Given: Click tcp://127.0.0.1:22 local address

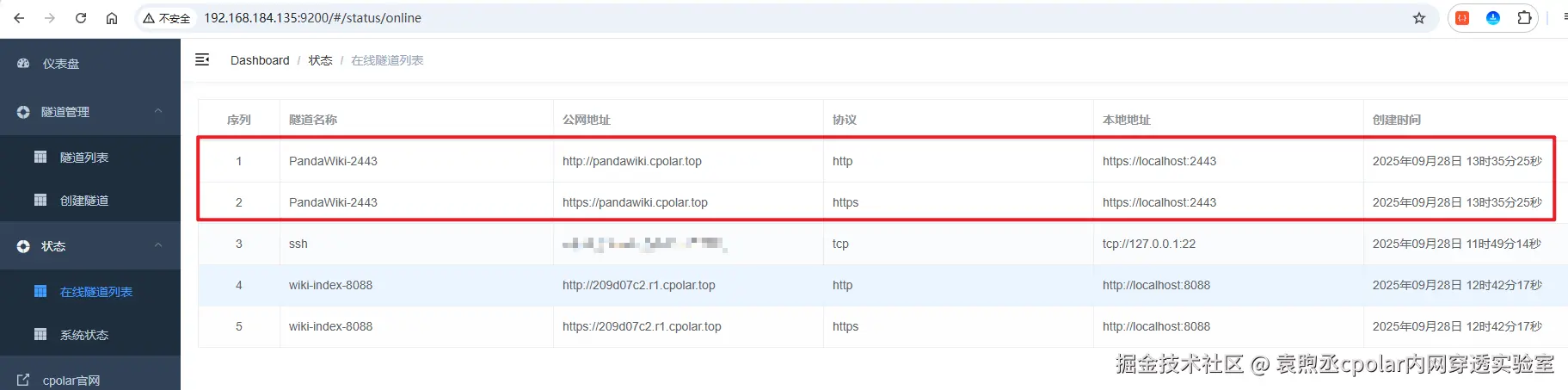Looking at the screenshot, I should [1149, 244].
